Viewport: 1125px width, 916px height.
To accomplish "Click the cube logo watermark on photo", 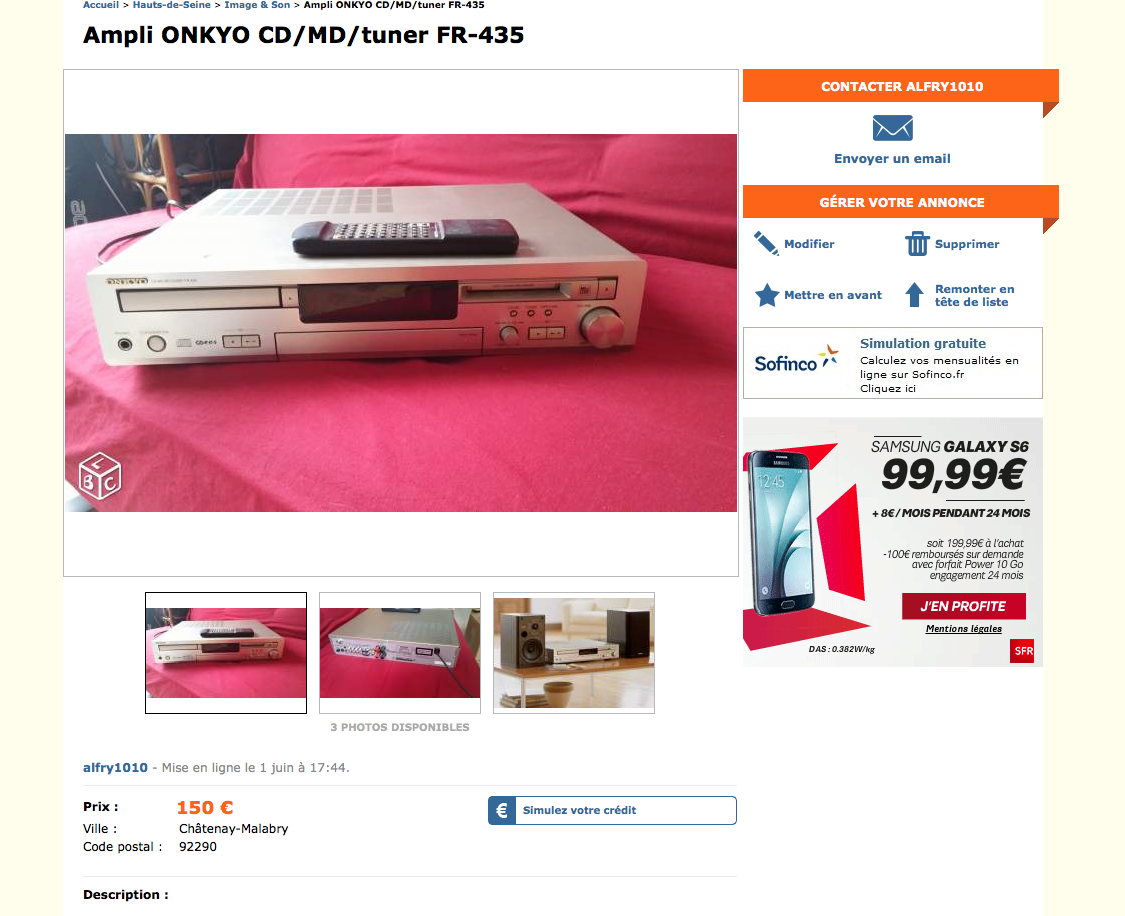I will point(100,476).
